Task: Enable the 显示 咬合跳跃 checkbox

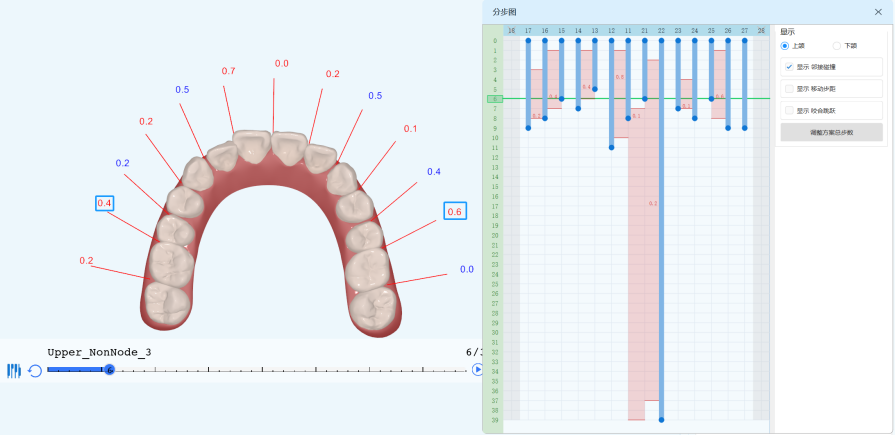Action: click(789, 111)
